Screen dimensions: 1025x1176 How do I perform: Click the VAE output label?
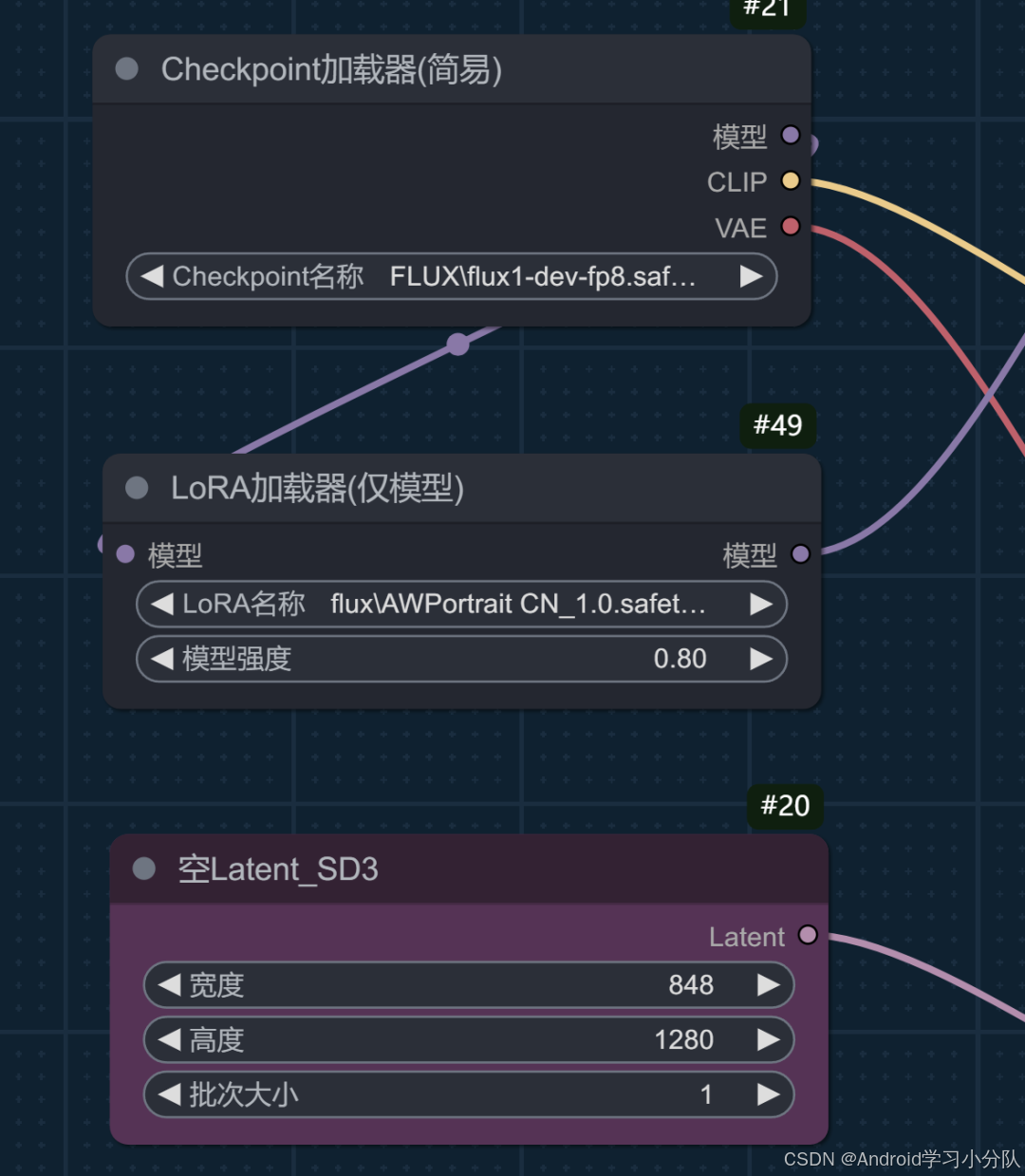point(740,228)
